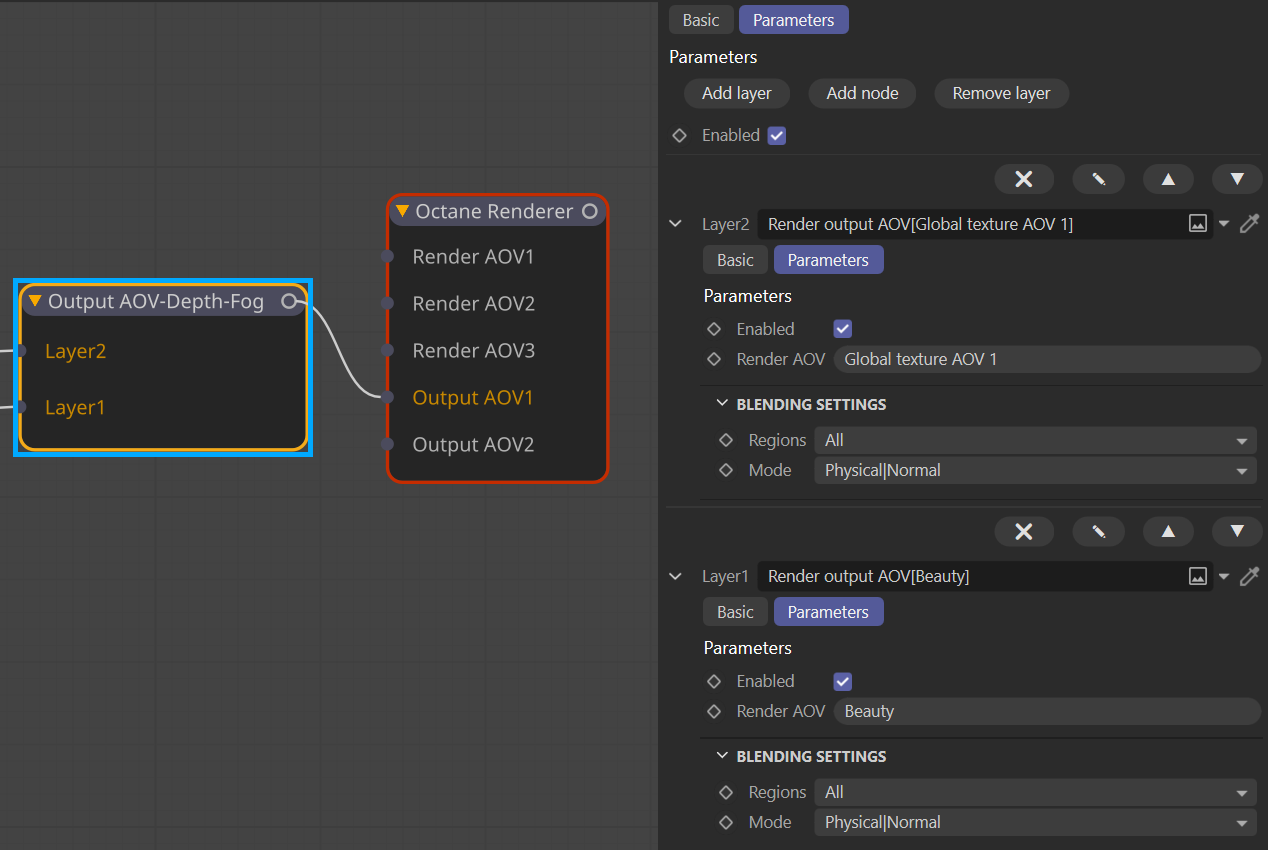Disable the Enabled checkbox for Layer2
This screenshot has height=850, width=1268.
(x=842, y=329)
